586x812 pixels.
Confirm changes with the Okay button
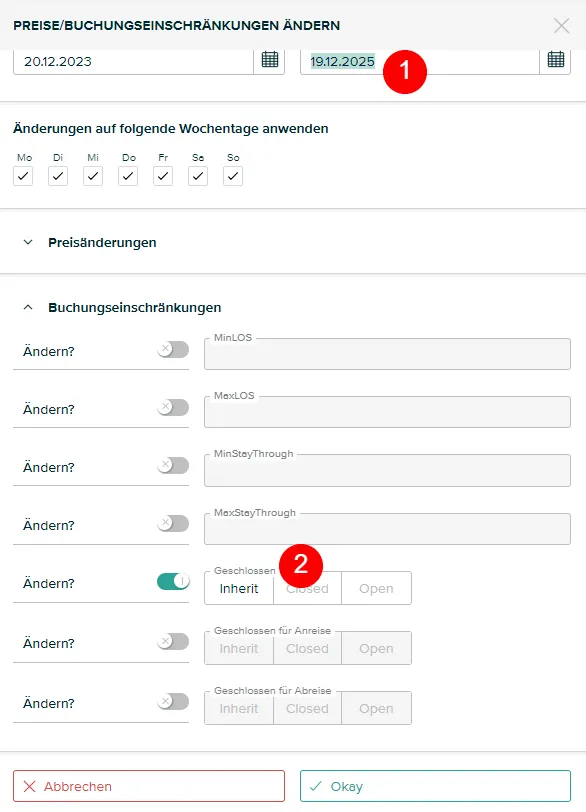435,786
